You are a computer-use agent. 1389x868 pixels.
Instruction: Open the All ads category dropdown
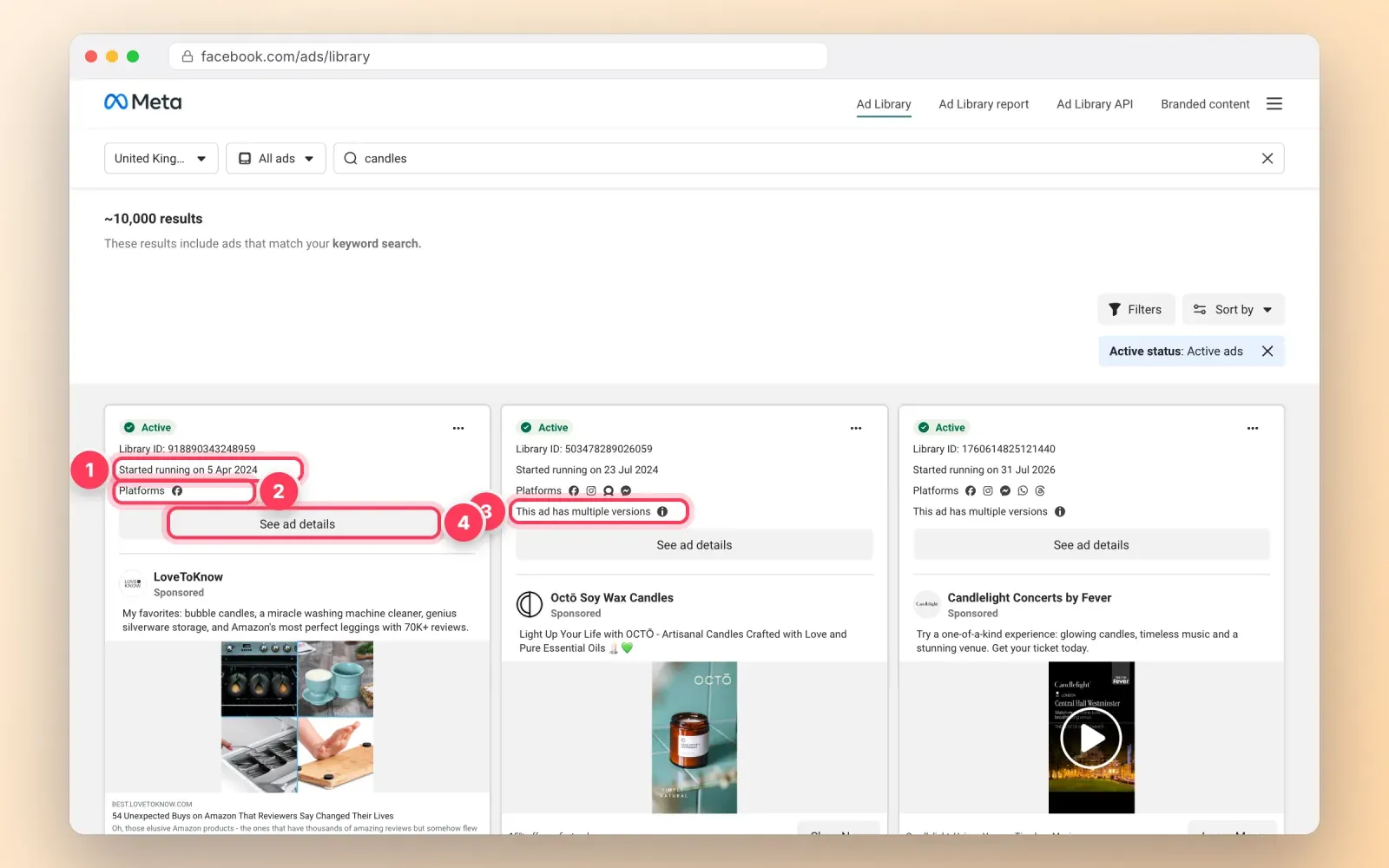276,158
